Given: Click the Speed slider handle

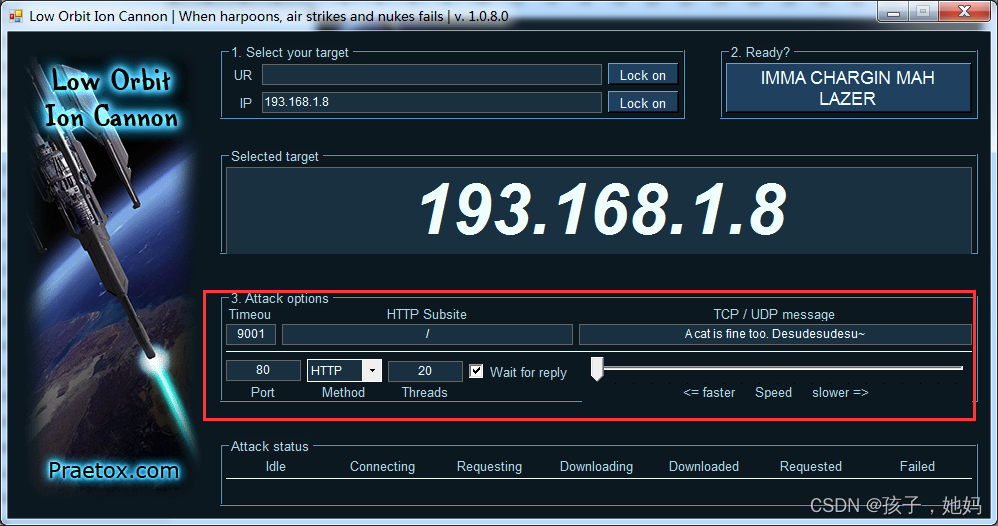Looking at the screenshot, I should coord(596,369).
